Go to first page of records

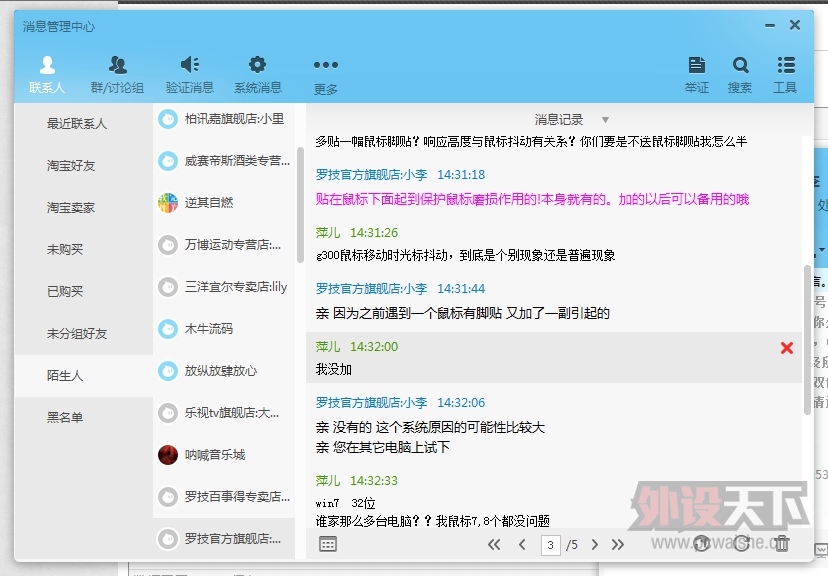pos(494,544)
